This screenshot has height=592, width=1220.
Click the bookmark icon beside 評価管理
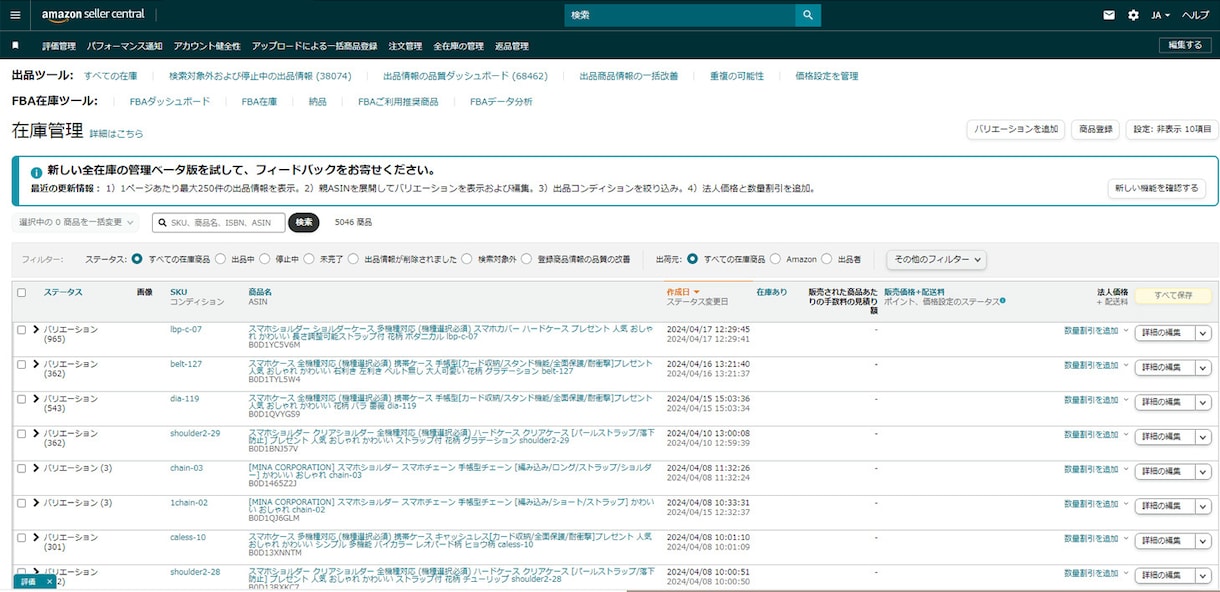coord(15,46)
